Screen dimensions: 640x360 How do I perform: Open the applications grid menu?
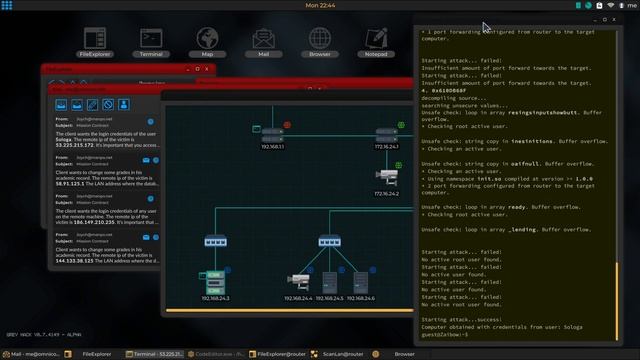[7, 5]
